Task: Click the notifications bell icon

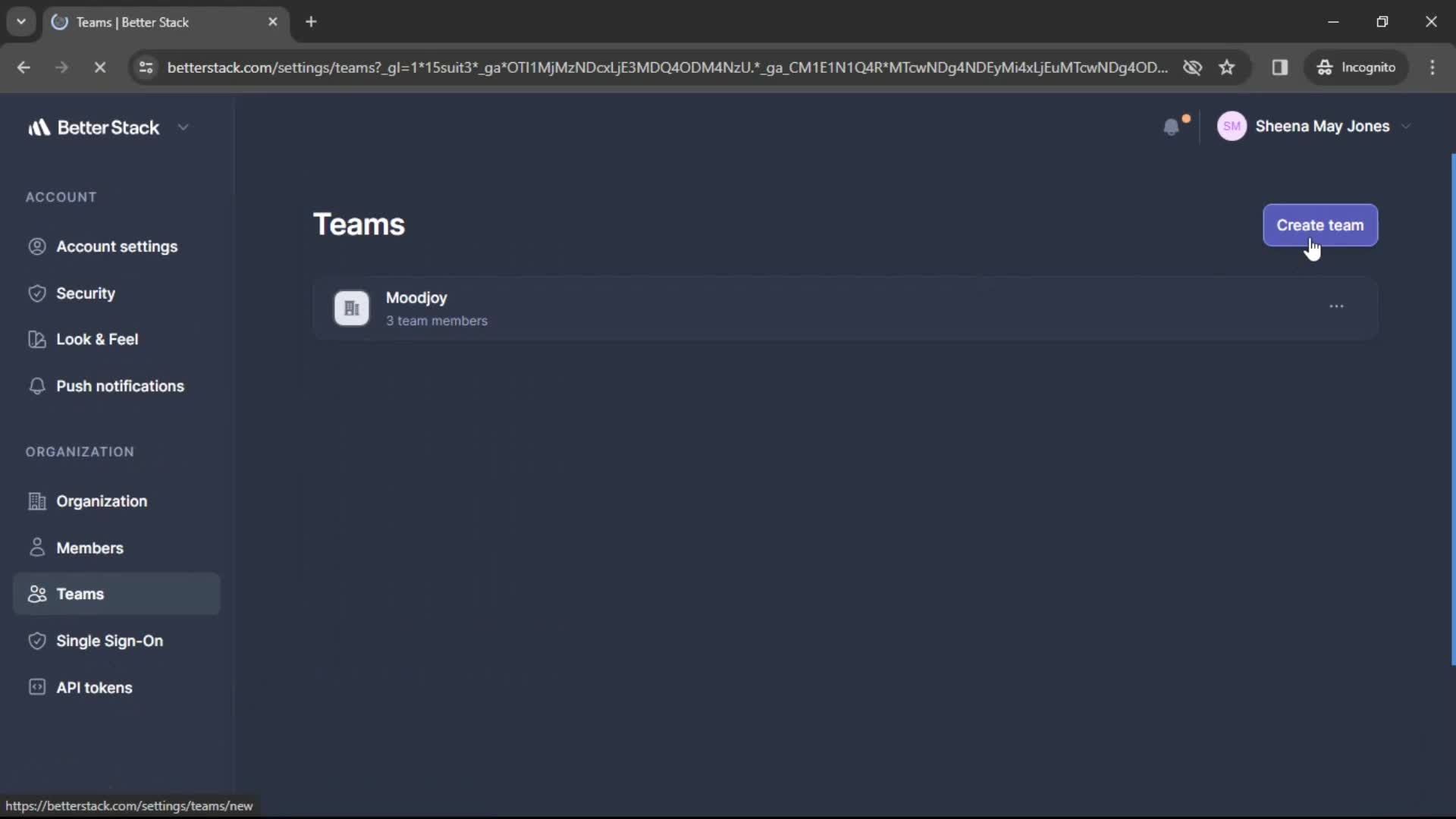Action: tap(1172, 127)
